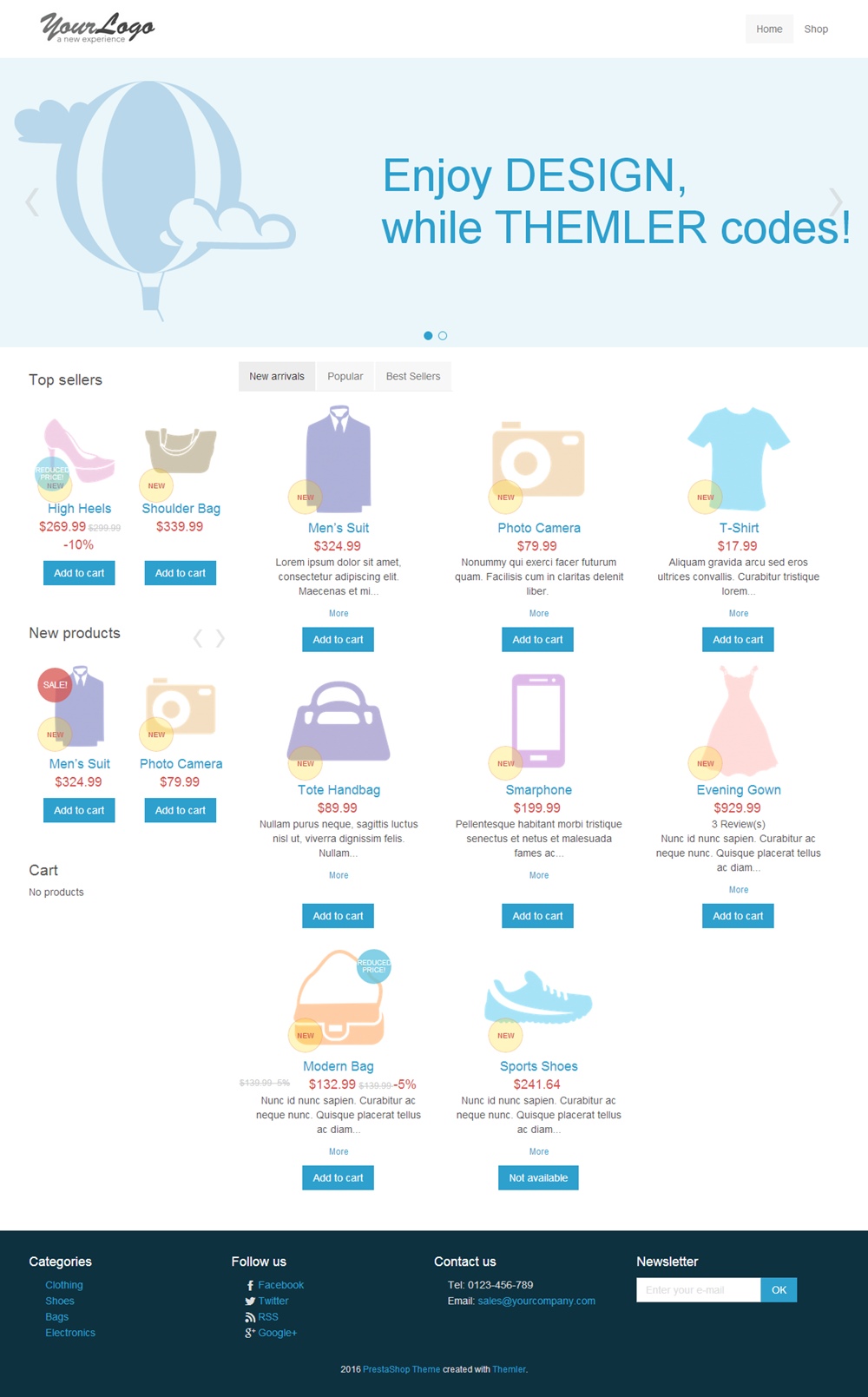868x1397 pixels.
Task: Switch to the Best Sellers tab
Action: click(413, 377)
